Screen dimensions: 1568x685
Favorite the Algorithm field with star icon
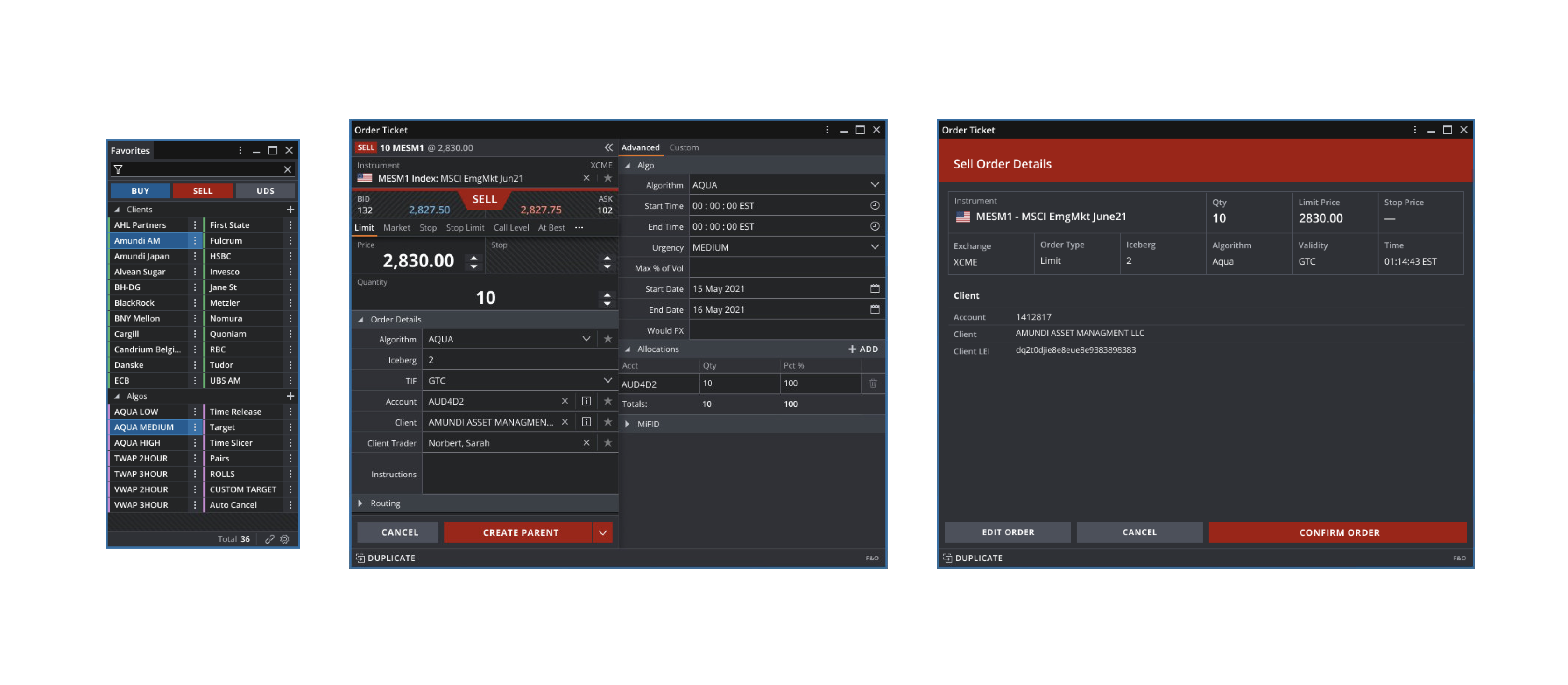[607, 339]
